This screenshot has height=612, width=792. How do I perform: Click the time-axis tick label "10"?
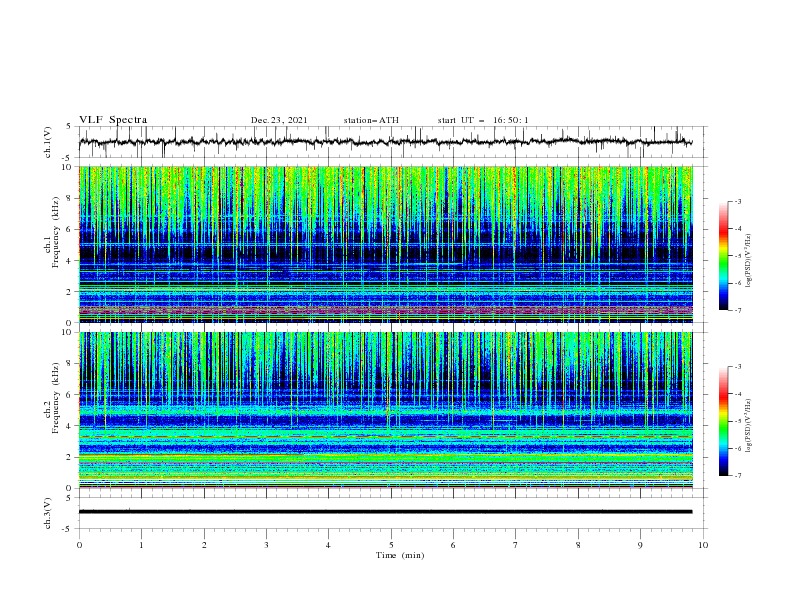tap(703, 545)
